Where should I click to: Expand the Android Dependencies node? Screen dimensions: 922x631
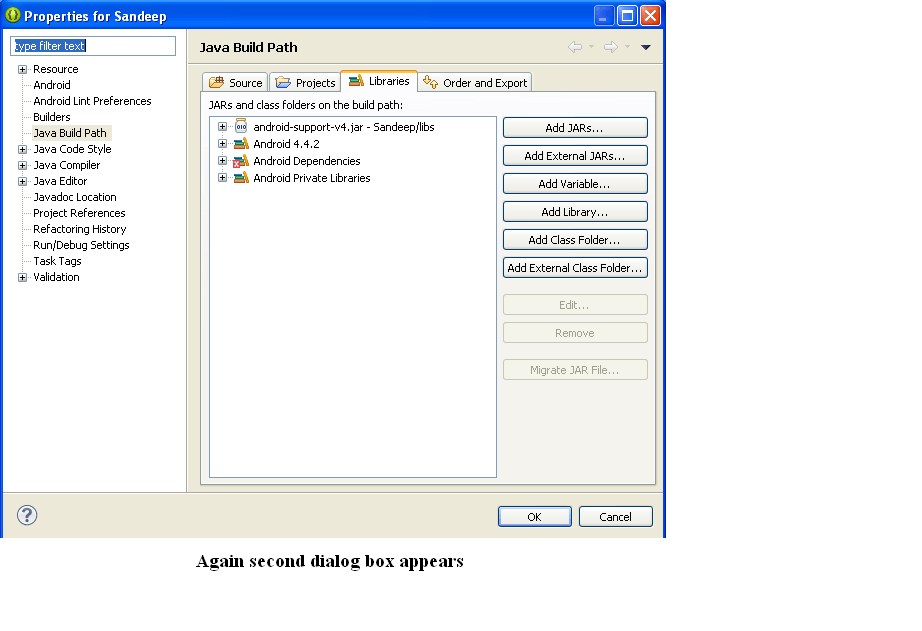(x=222, y=161)
